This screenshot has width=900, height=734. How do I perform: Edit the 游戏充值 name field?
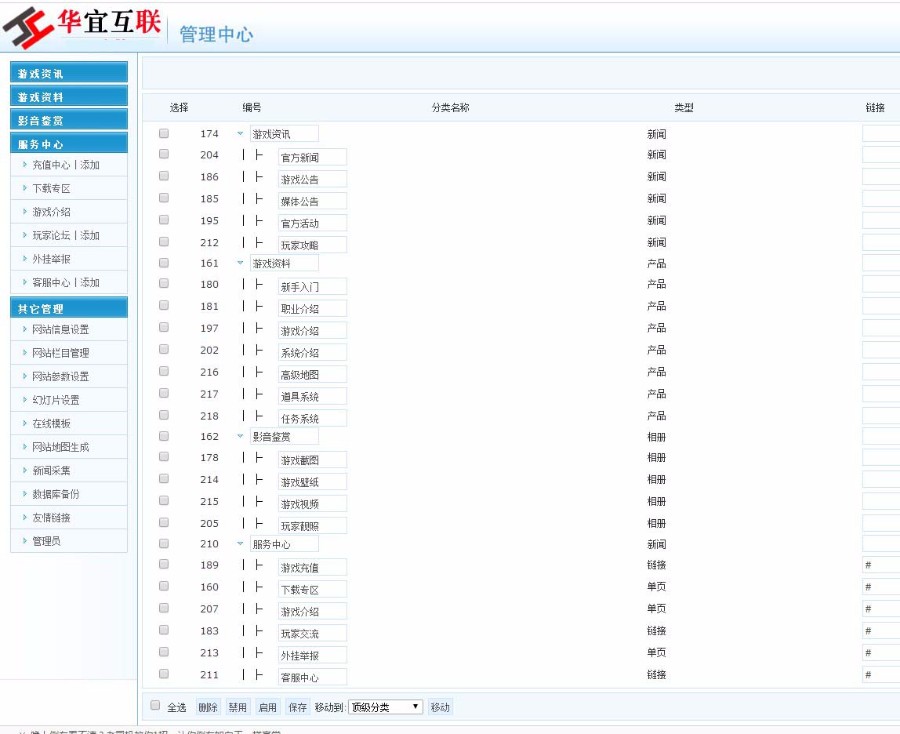312,567
